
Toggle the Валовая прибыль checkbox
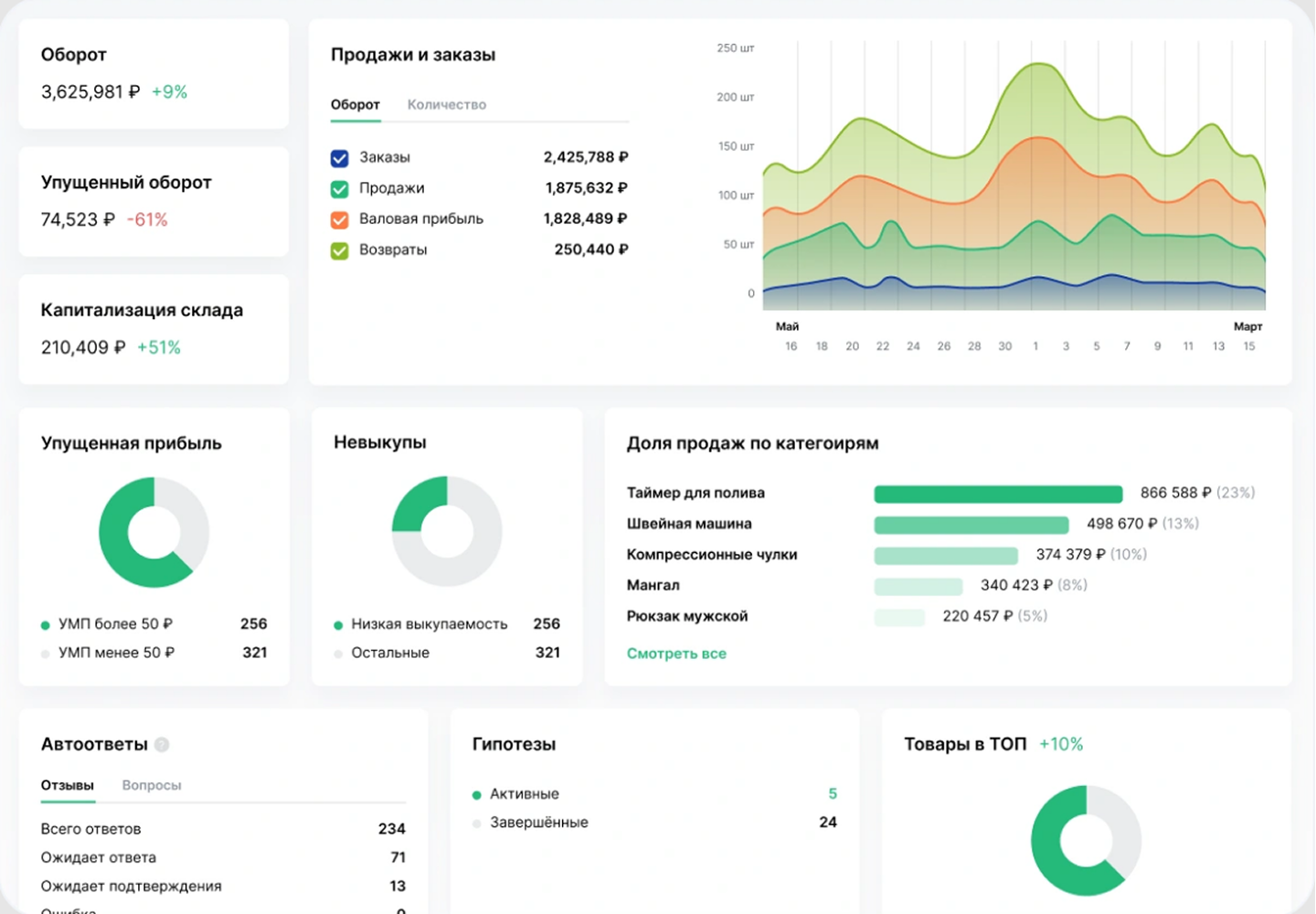[x=339, y=218]
